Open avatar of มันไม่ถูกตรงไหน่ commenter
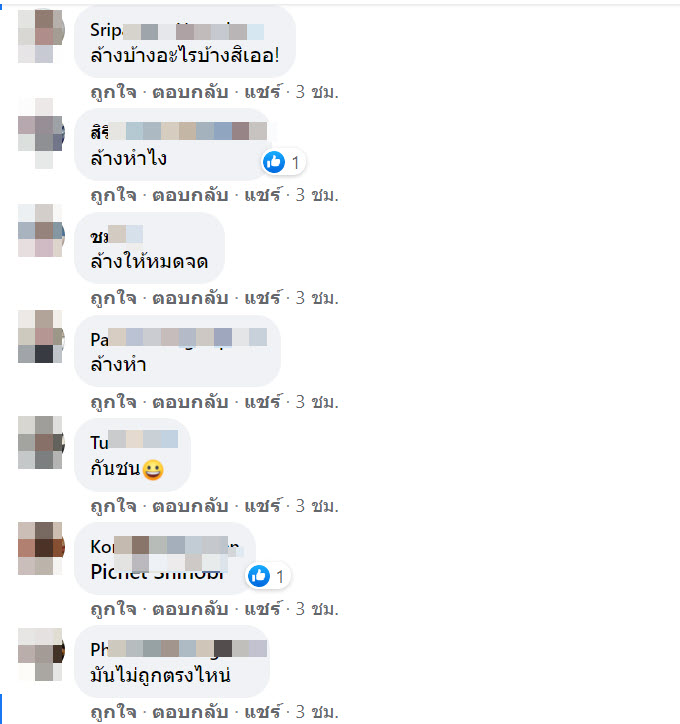Viewport: 680px width, 724px height. tap(41, 654)
